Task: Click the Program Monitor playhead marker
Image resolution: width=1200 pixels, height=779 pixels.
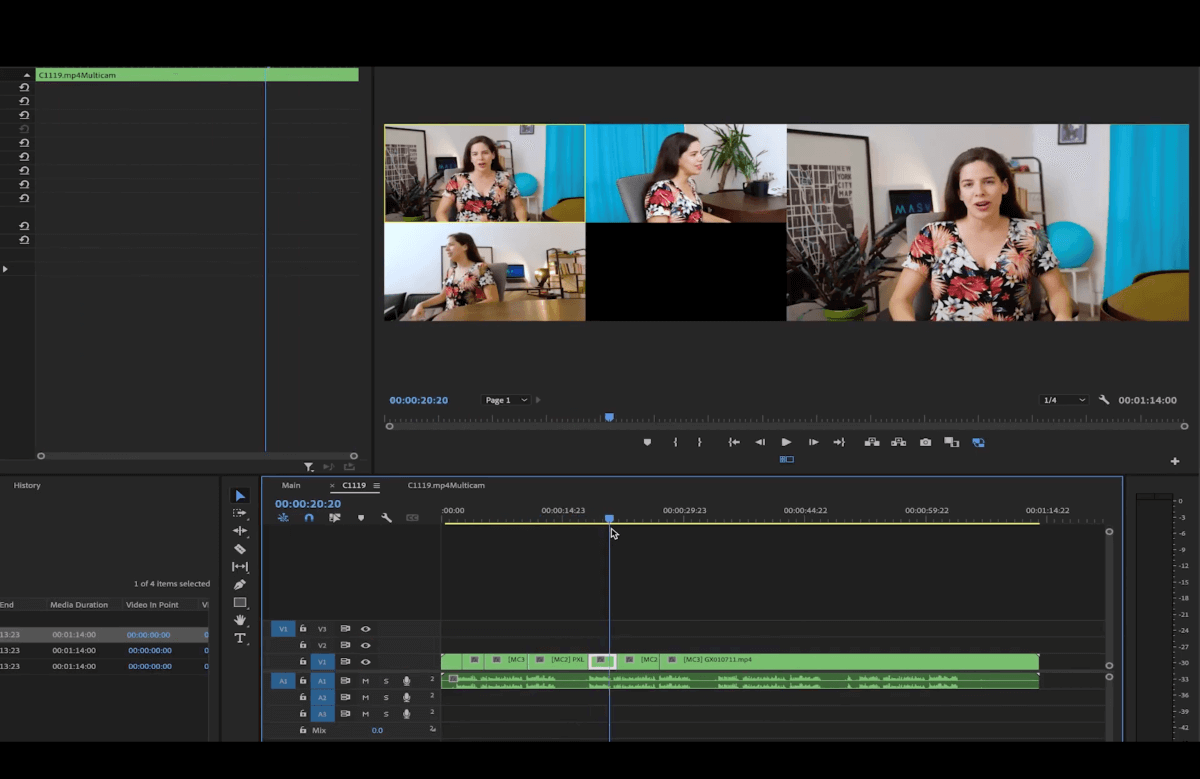Action: (609, 417)
